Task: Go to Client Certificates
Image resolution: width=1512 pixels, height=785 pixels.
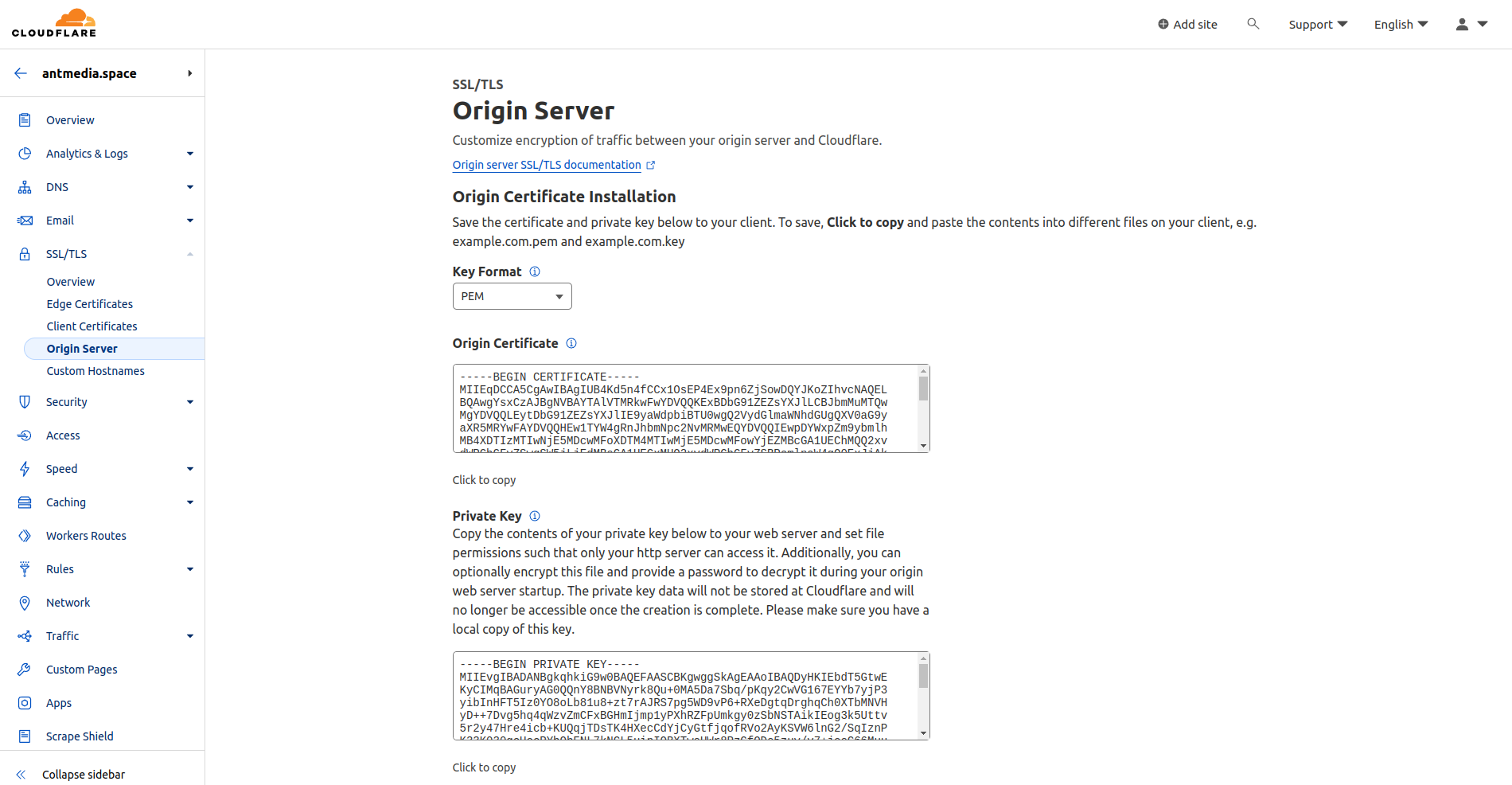Action: (92, 326)
